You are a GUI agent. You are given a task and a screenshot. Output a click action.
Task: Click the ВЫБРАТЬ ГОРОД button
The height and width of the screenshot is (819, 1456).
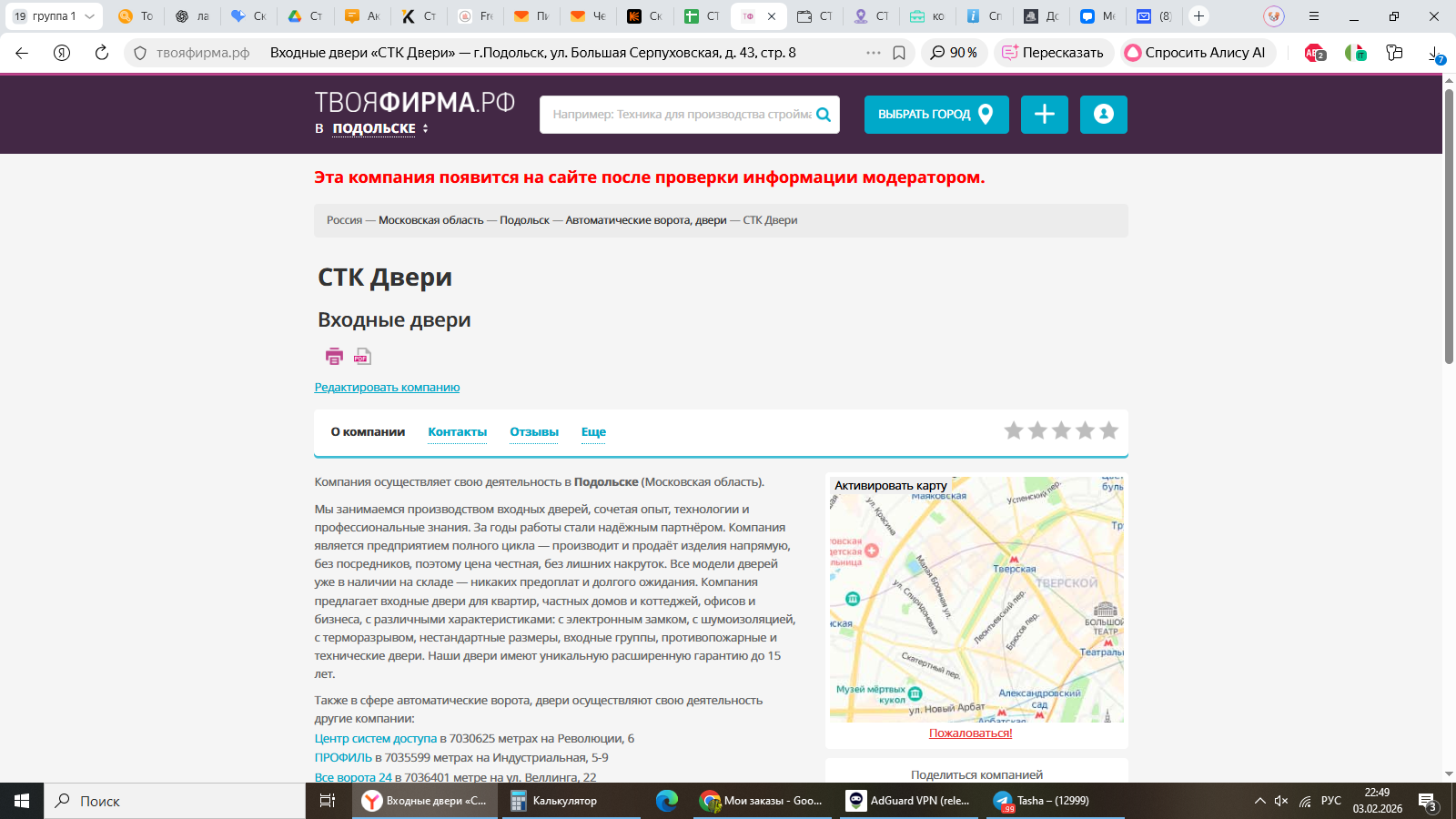click(936, 115)
